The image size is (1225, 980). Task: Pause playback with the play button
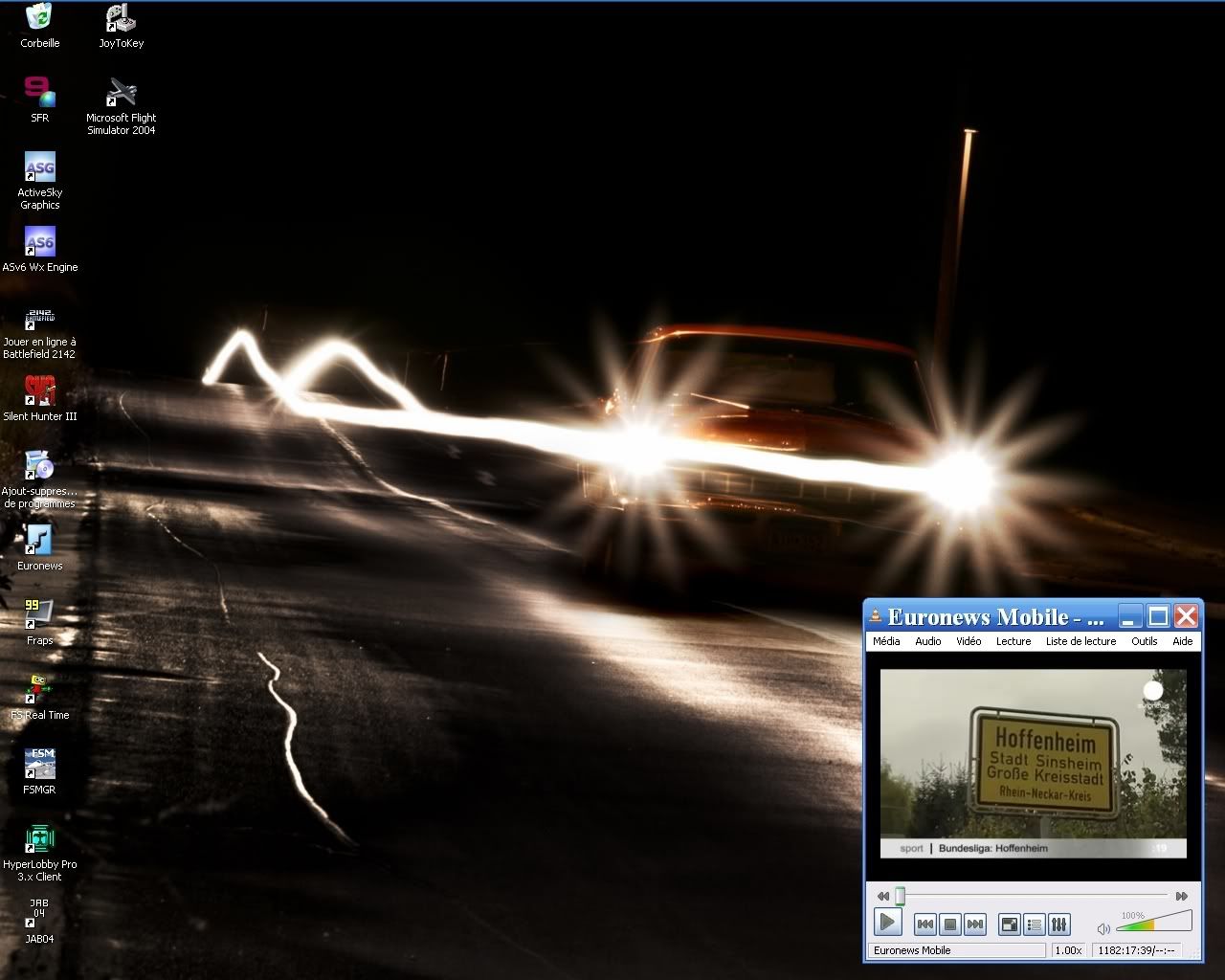coord(888,924)
